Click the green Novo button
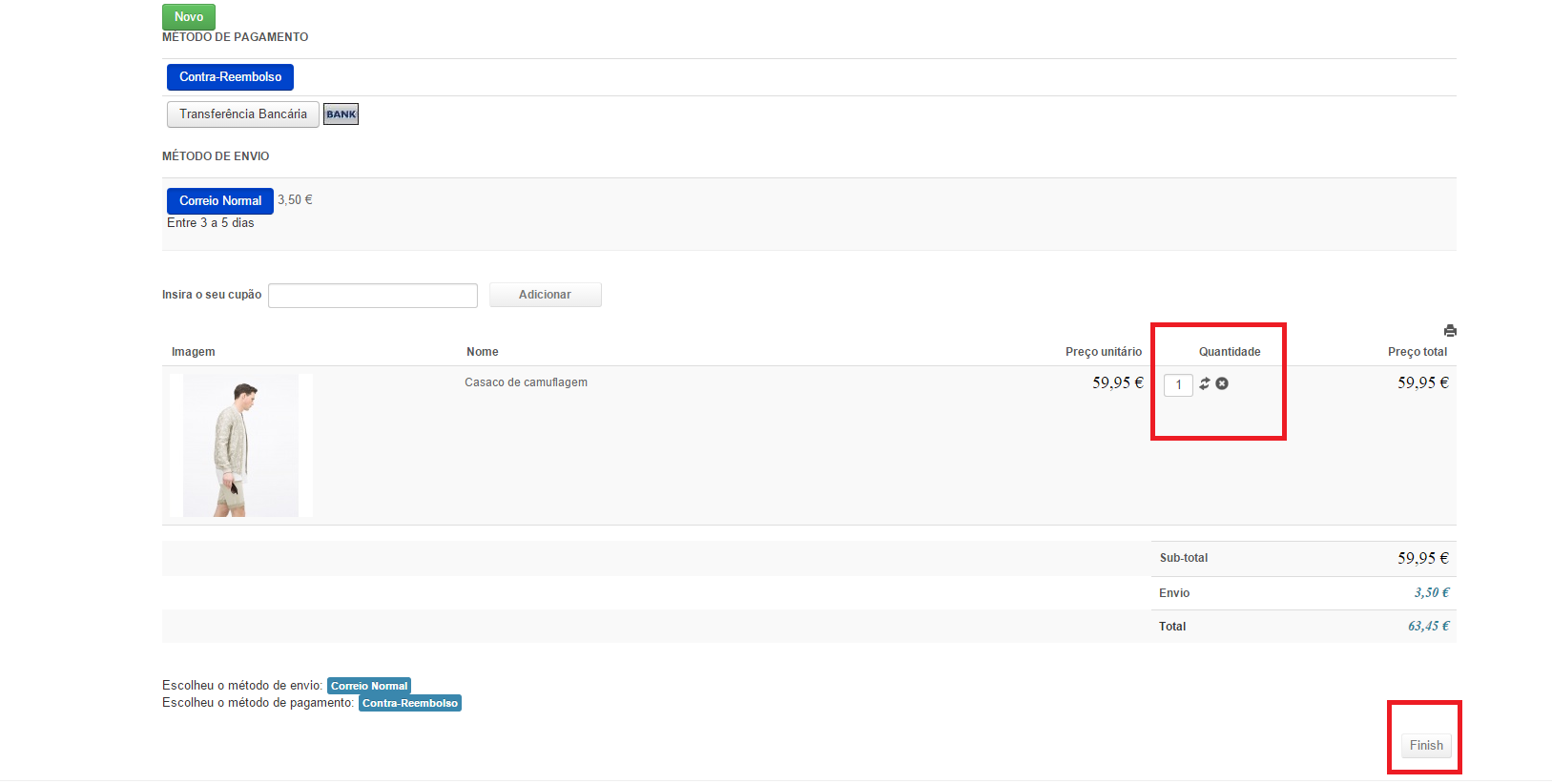 click(x=189, y=16)
